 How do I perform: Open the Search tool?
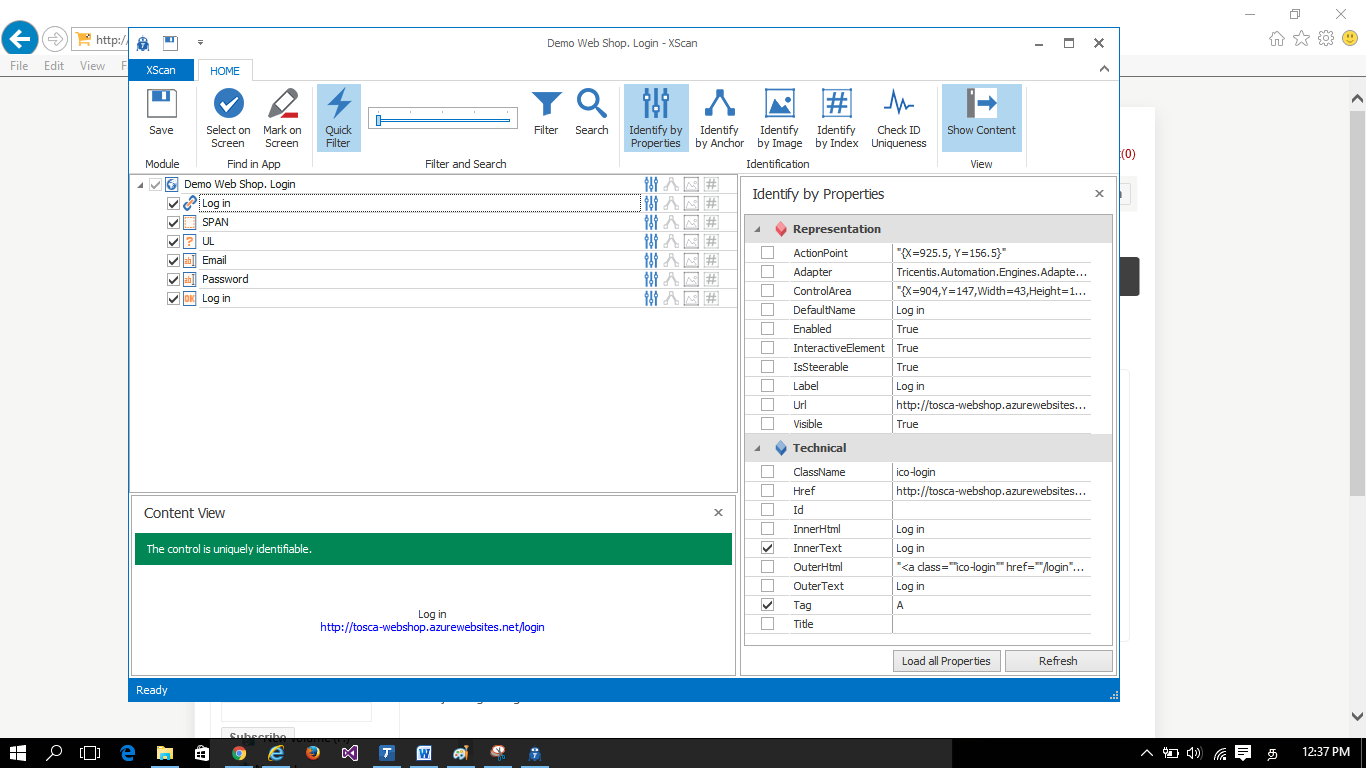591,116
